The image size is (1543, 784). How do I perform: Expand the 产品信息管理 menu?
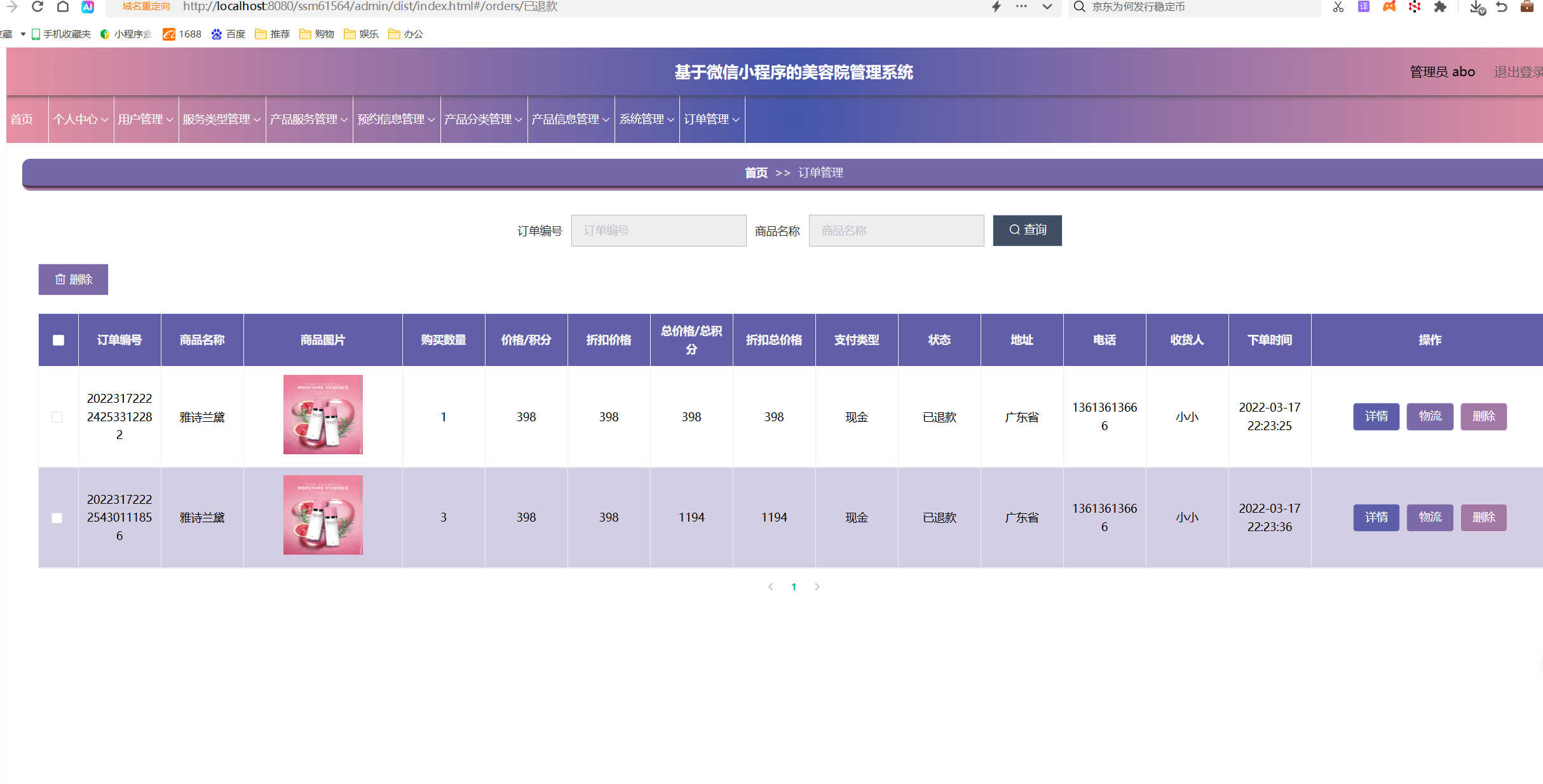pyautogui.click(x=571, y=119)
